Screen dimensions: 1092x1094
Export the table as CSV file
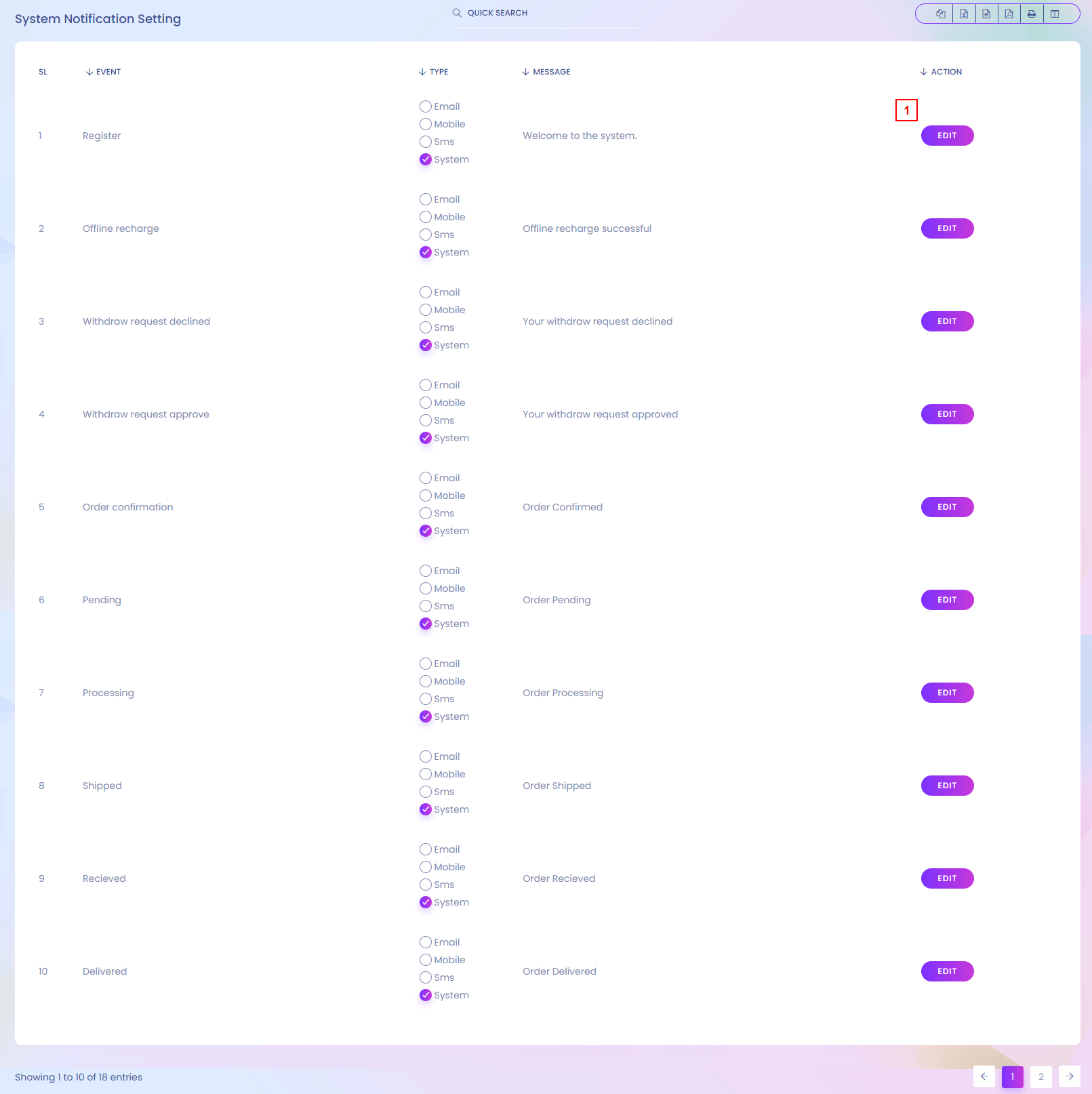986,14
